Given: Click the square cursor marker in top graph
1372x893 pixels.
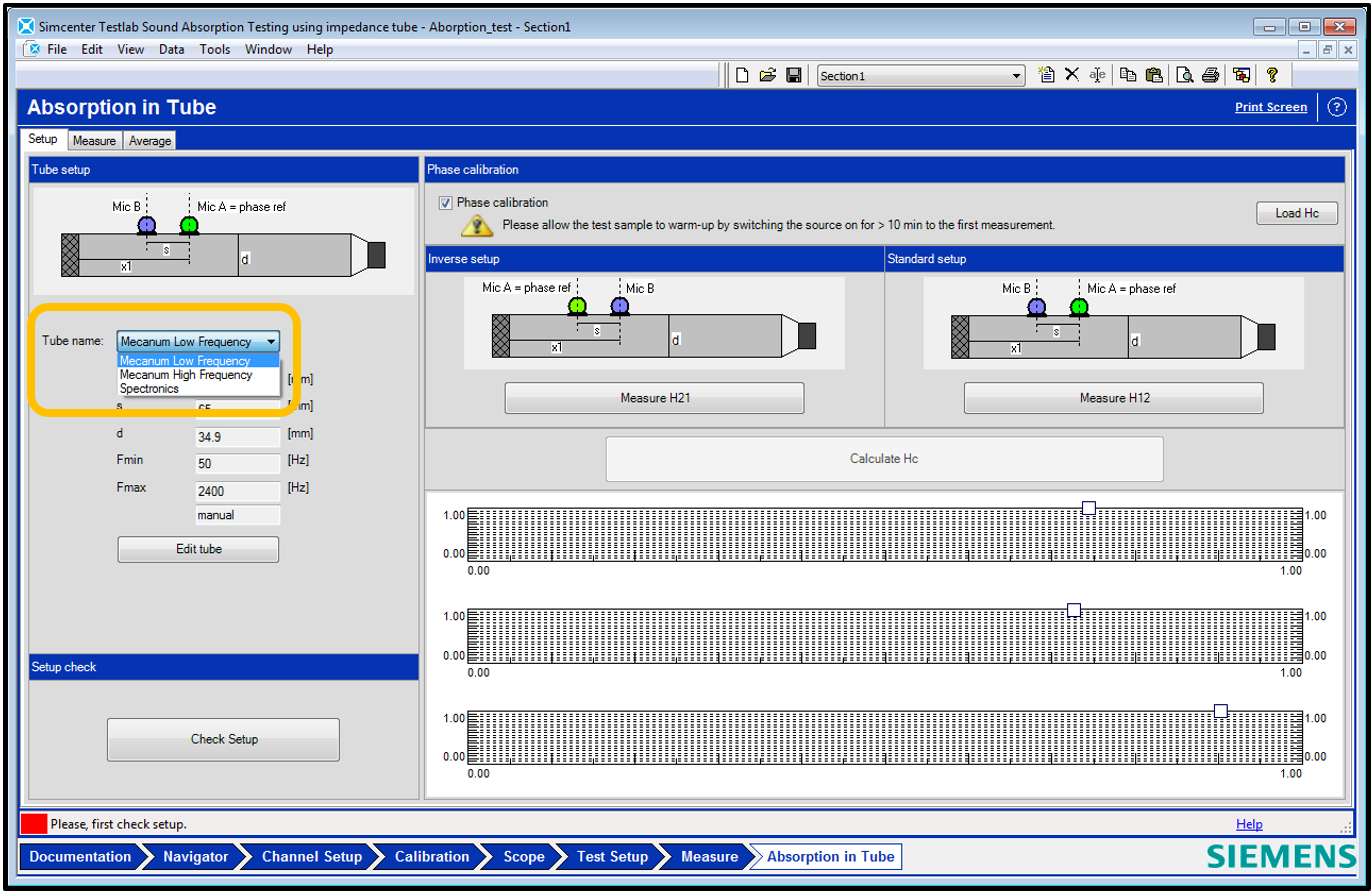Looking at the screenshot, I should click(x=1089, y=508).
